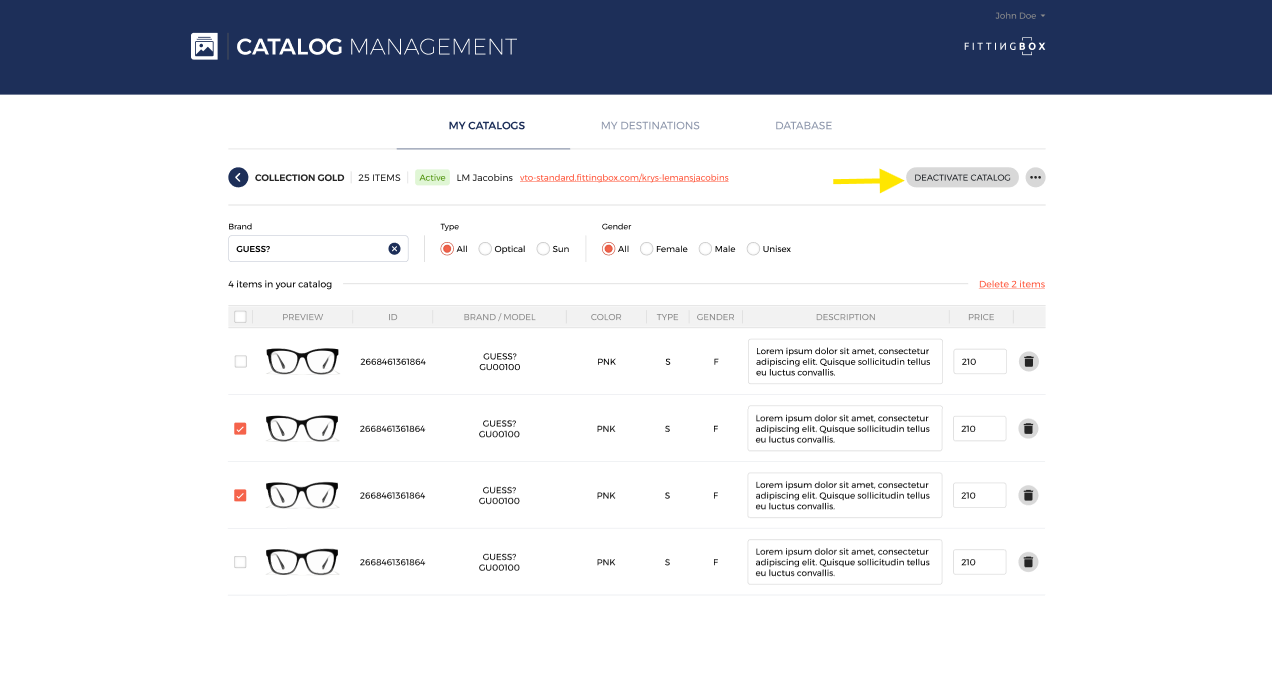Click the first row's price field
Viewport: 1272px width, 675px height.
click(979, 362)
